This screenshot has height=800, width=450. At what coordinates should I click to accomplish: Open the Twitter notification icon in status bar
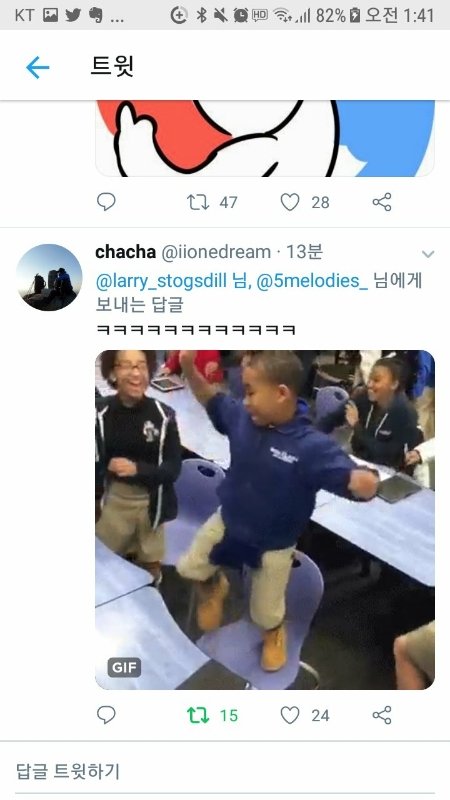coord(73,15)
